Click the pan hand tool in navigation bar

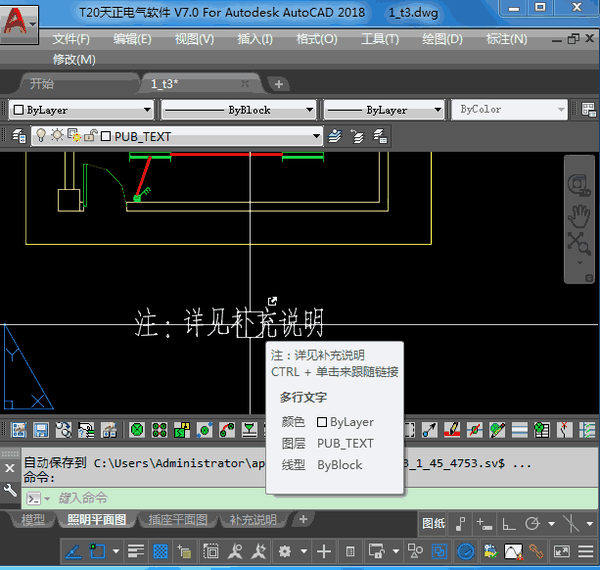click(580, 215)
